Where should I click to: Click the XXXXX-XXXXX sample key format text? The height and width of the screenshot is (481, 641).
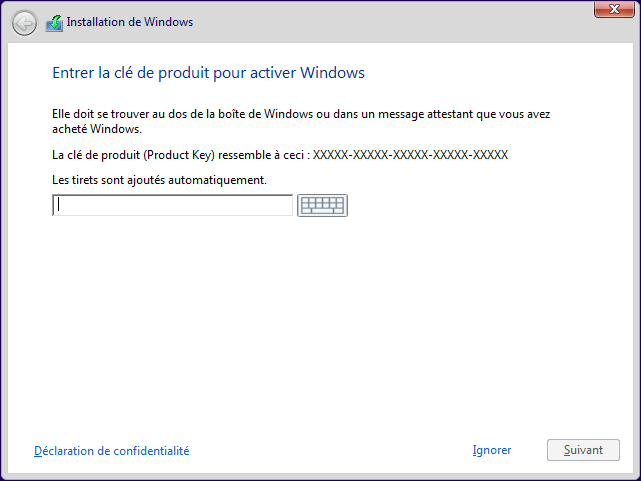[x=411, y=156]
